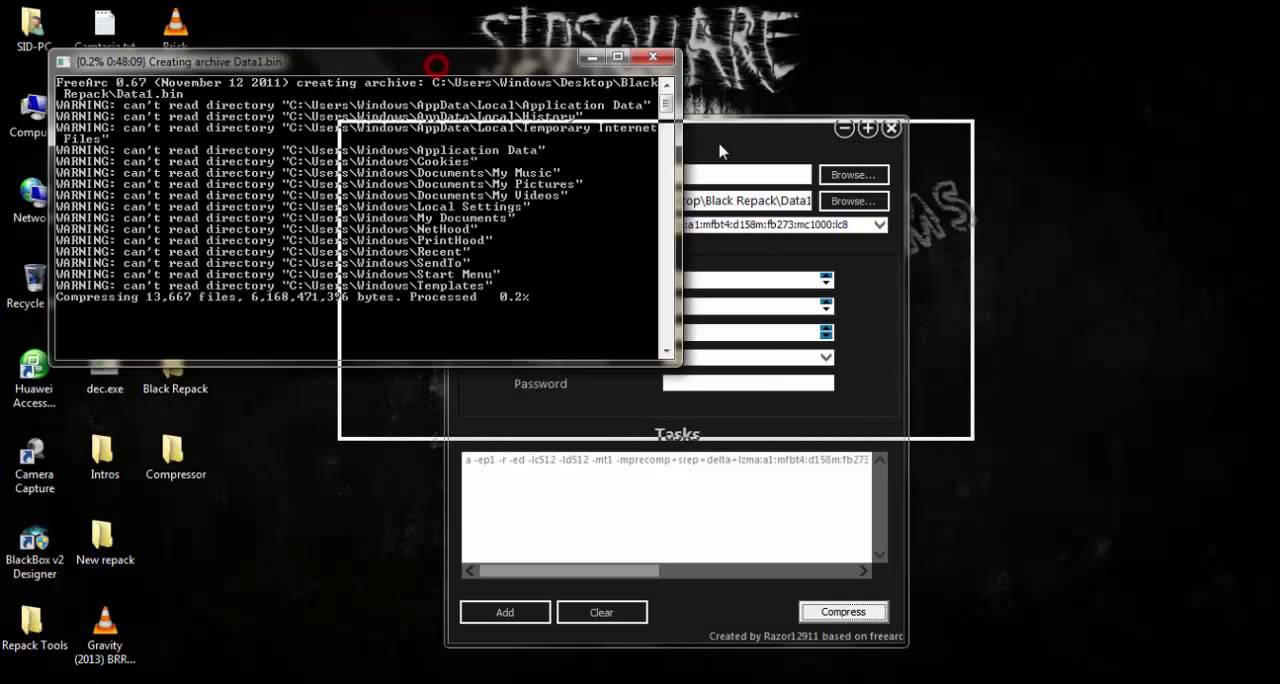1280x684 pixels.
Task: Click the console warning line mentioning Start Menu
Action: pyautogui.click(x=278, y=274)
